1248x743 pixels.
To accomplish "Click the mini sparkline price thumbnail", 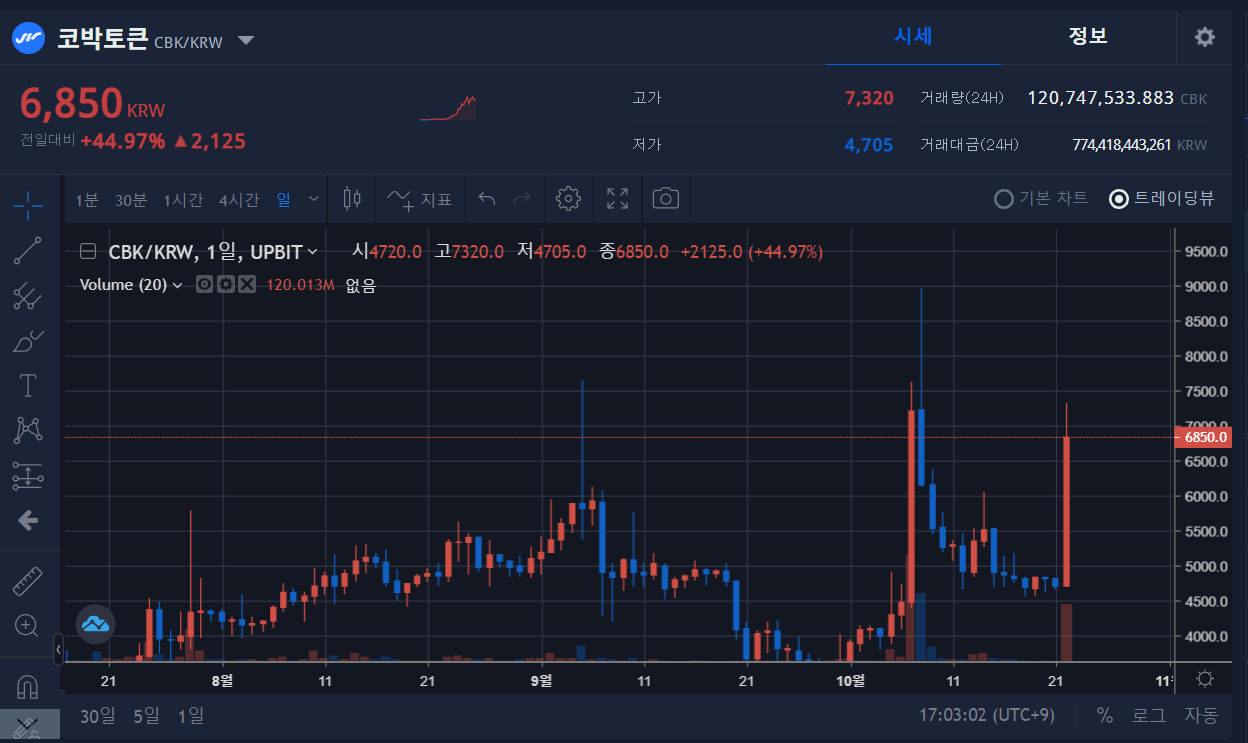I will coord(448,108).
